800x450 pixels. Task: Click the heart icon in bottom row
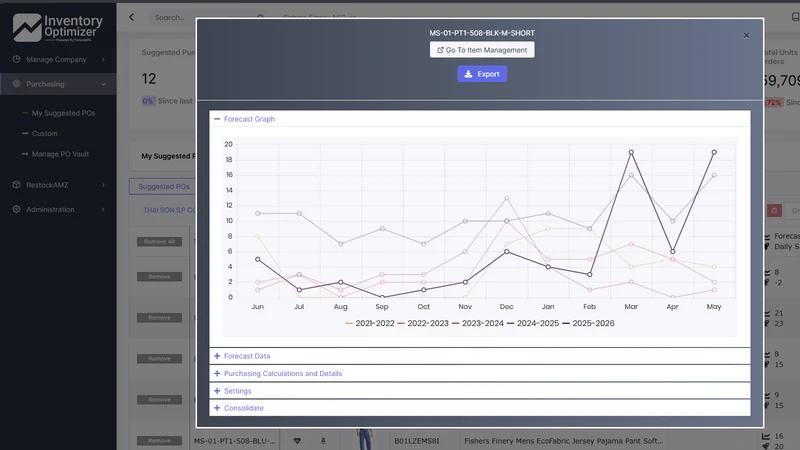[x=297, y=441]
